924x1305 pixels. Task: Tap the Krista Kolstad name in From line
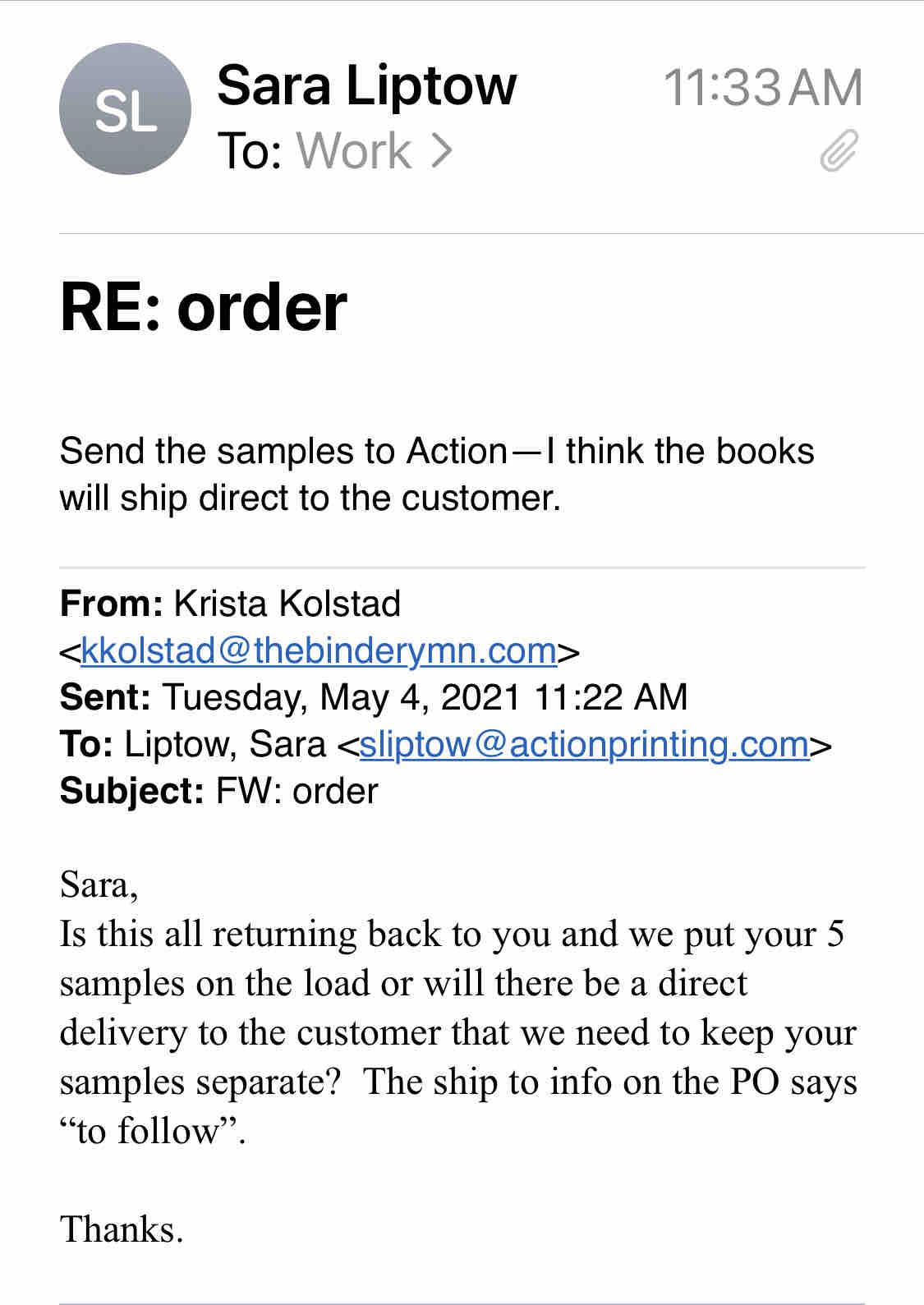(287, 604)
